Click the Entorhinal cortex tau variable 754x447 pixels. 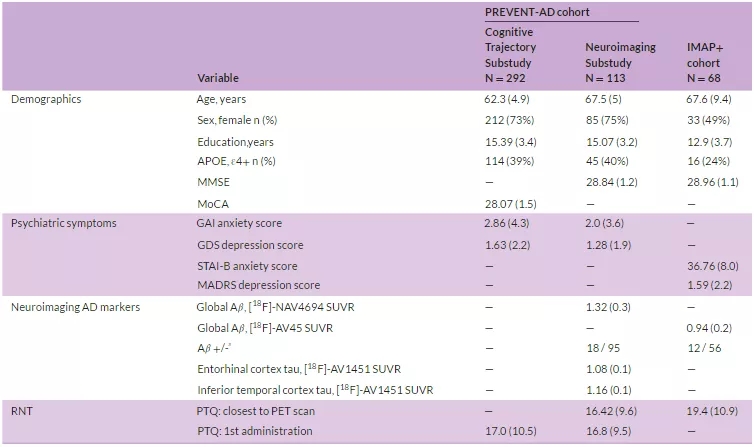click(299, 369)
